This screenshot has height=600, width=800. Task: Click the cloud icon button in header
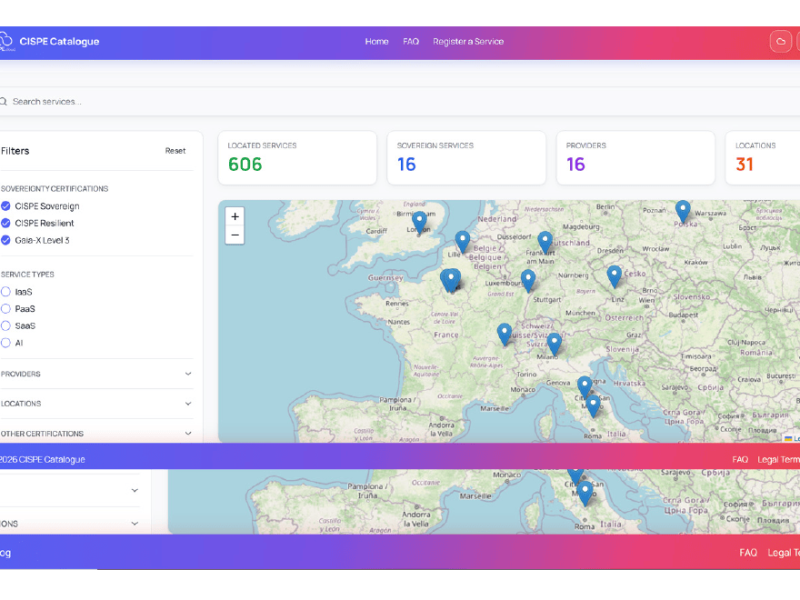780,41
